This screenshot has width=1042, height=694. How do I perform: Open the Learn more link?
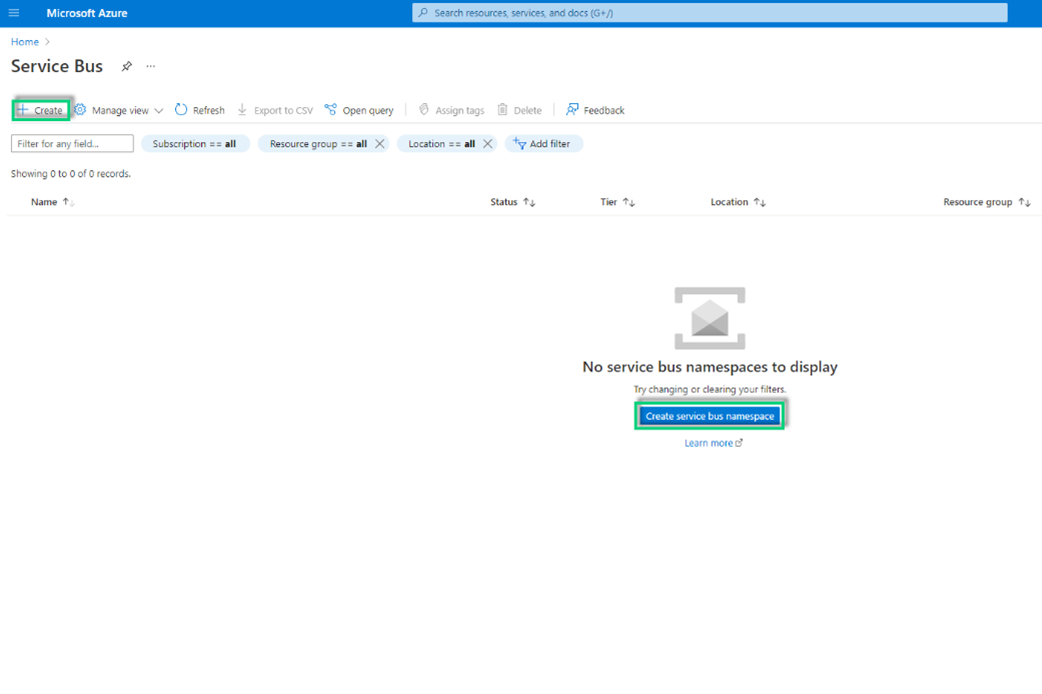pos(713,443)
